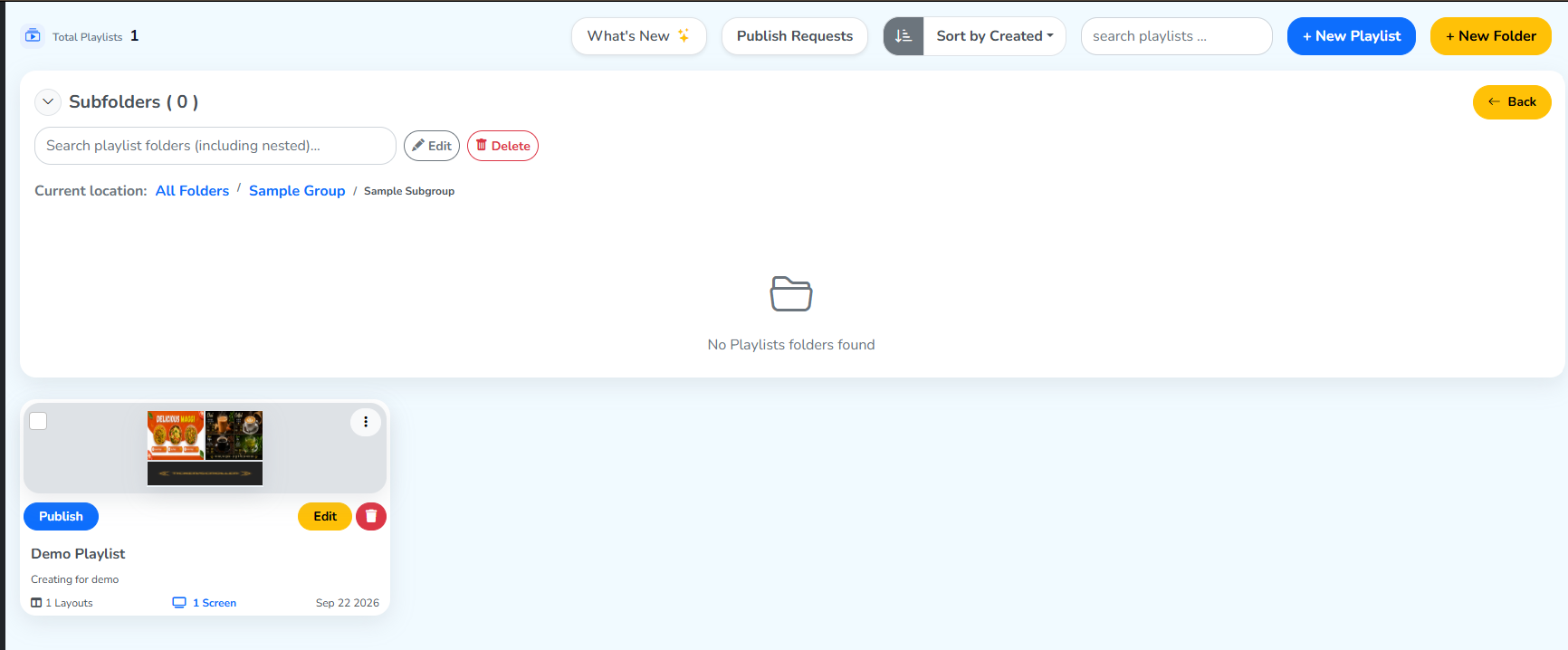Edit the current Sample Subgroup folder
Screen dimensions: 1568x650
(x=432, y=146)
